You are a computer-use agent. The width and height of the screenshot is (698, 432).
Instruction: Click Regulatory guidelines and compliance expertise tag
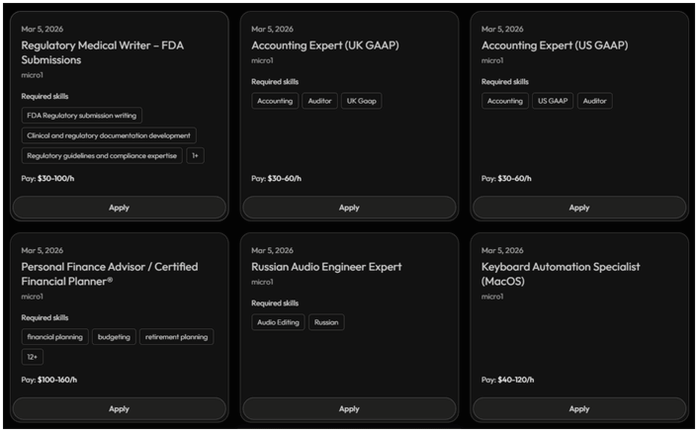click(102, 155)
